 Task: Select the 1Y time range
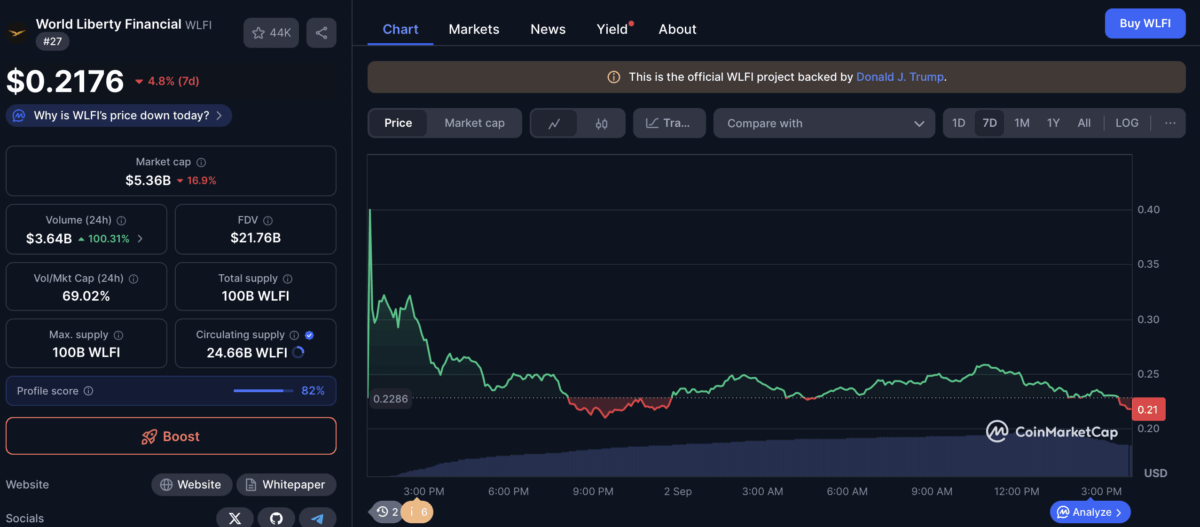1053,123
